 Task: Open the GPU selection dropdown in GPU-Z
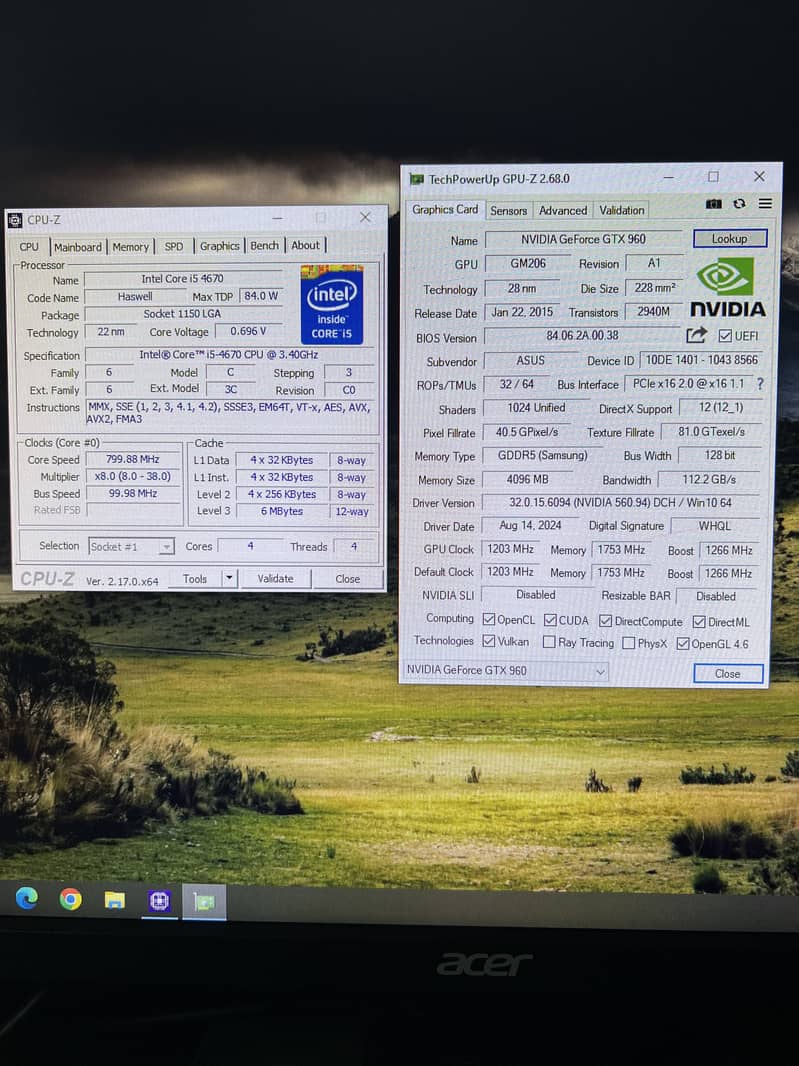click(505, 670)
